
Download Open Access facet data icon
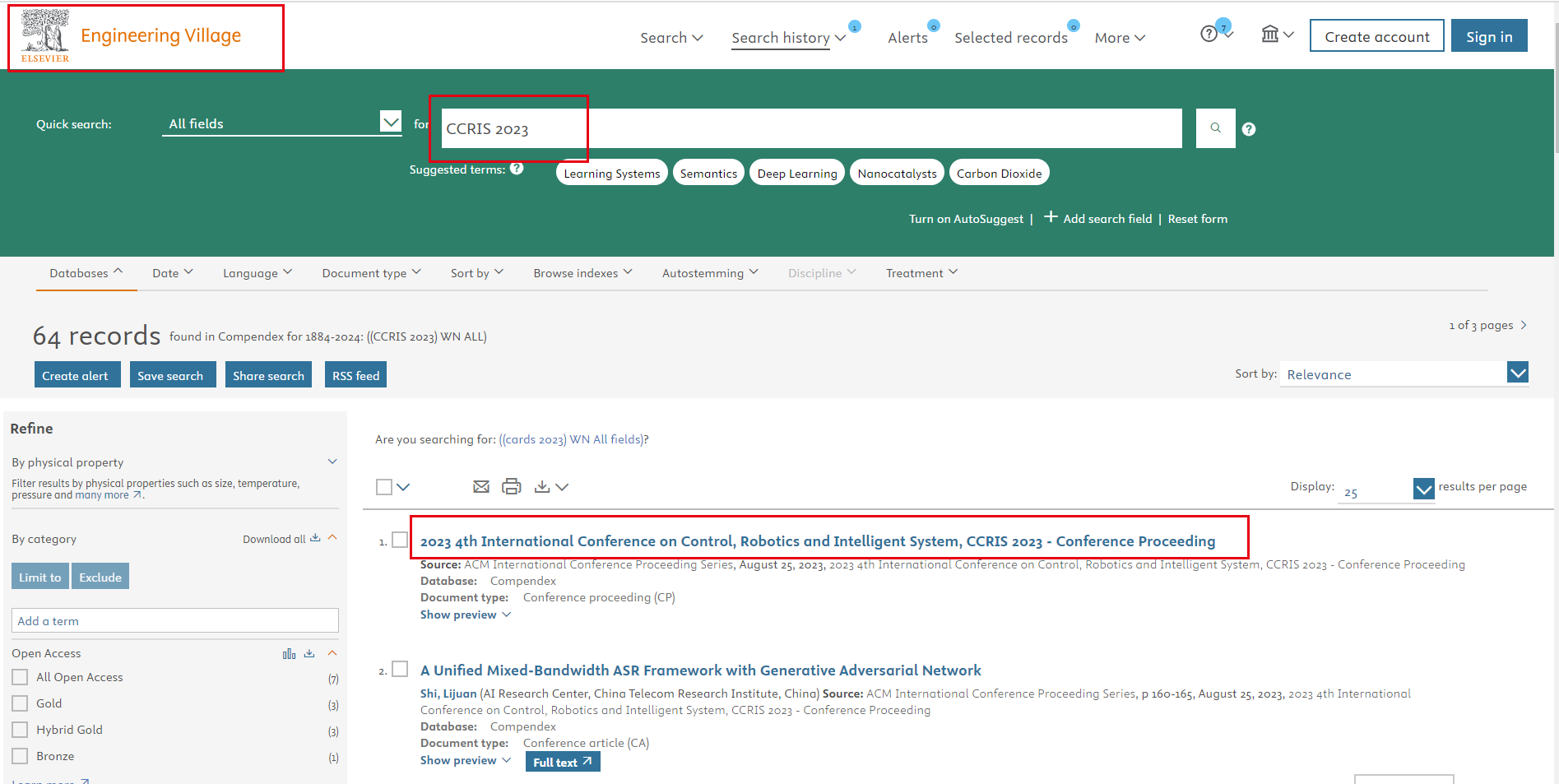[x=309, y=654]
